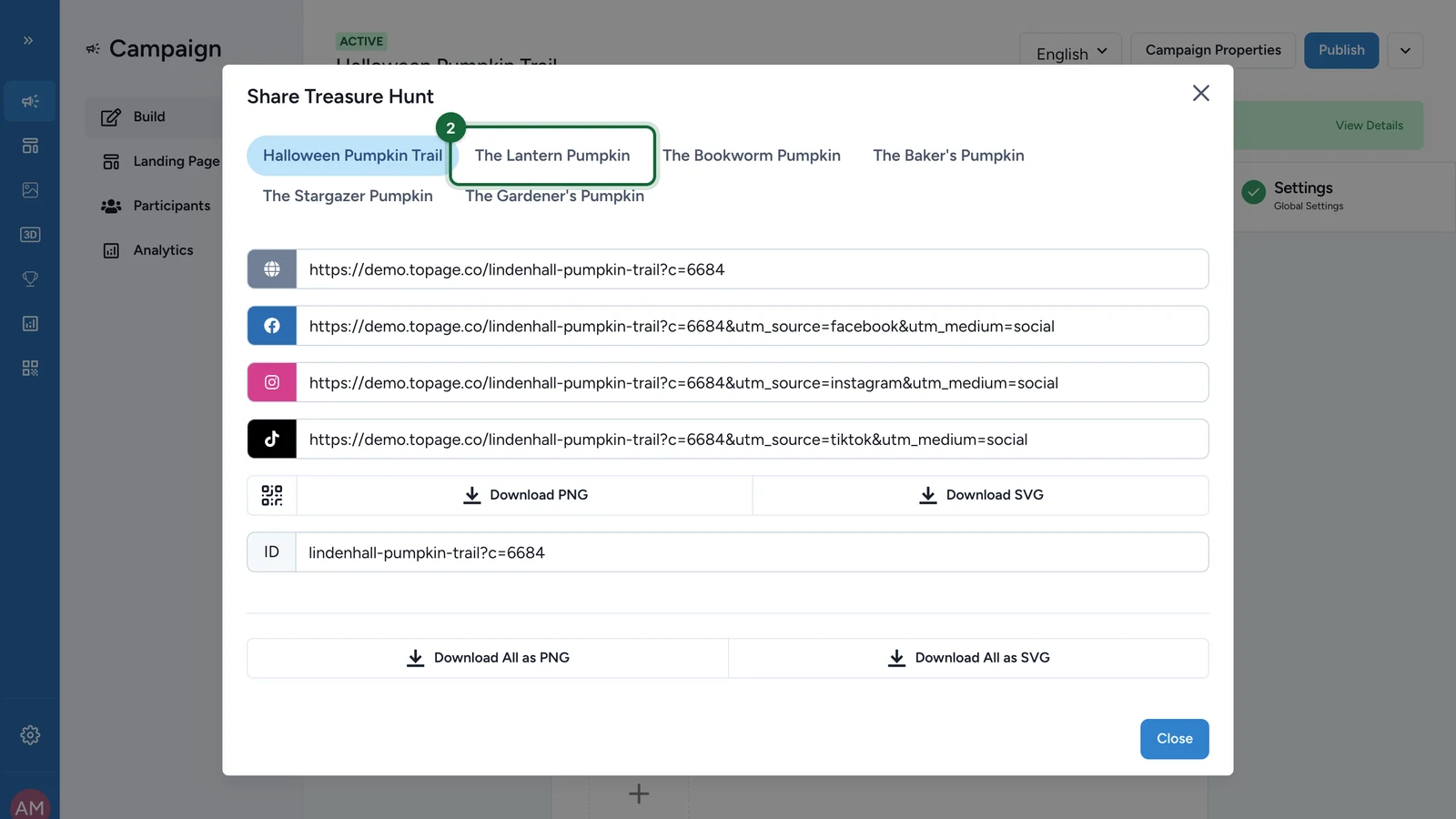Viewport: 1456px width, 819px height.
Task: Click the AM user avatar
Action: [30, 804]
